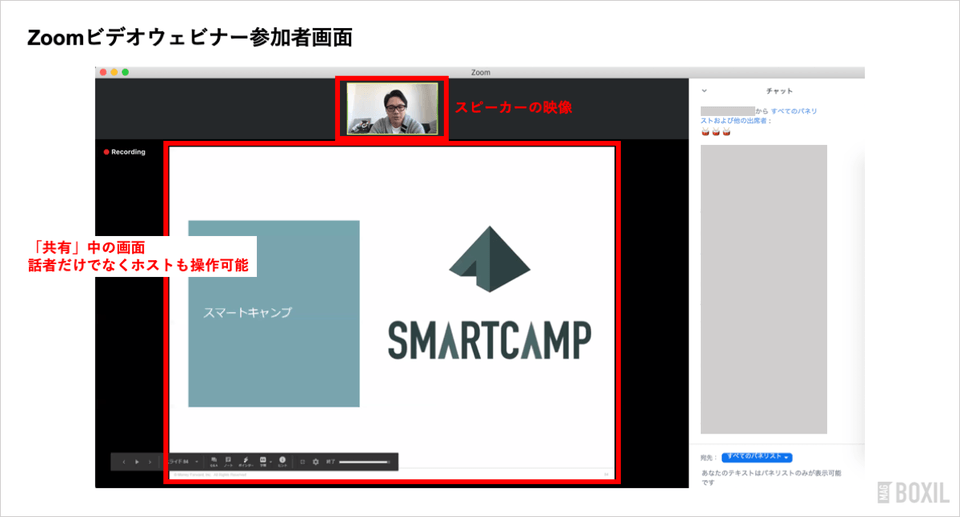Click the previous slide arrow in presenter toolbar

point(124,462)
